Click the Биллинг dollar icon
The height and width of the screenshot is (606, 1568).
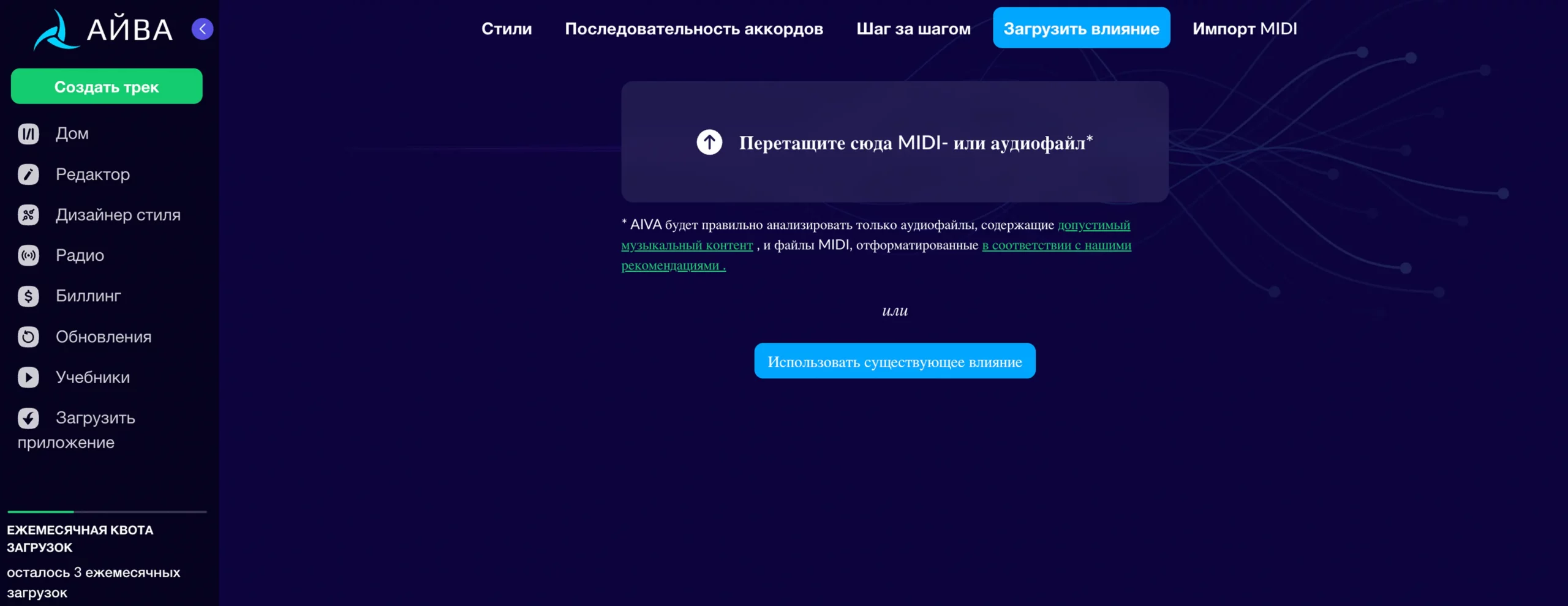click(x=28, y=296)
